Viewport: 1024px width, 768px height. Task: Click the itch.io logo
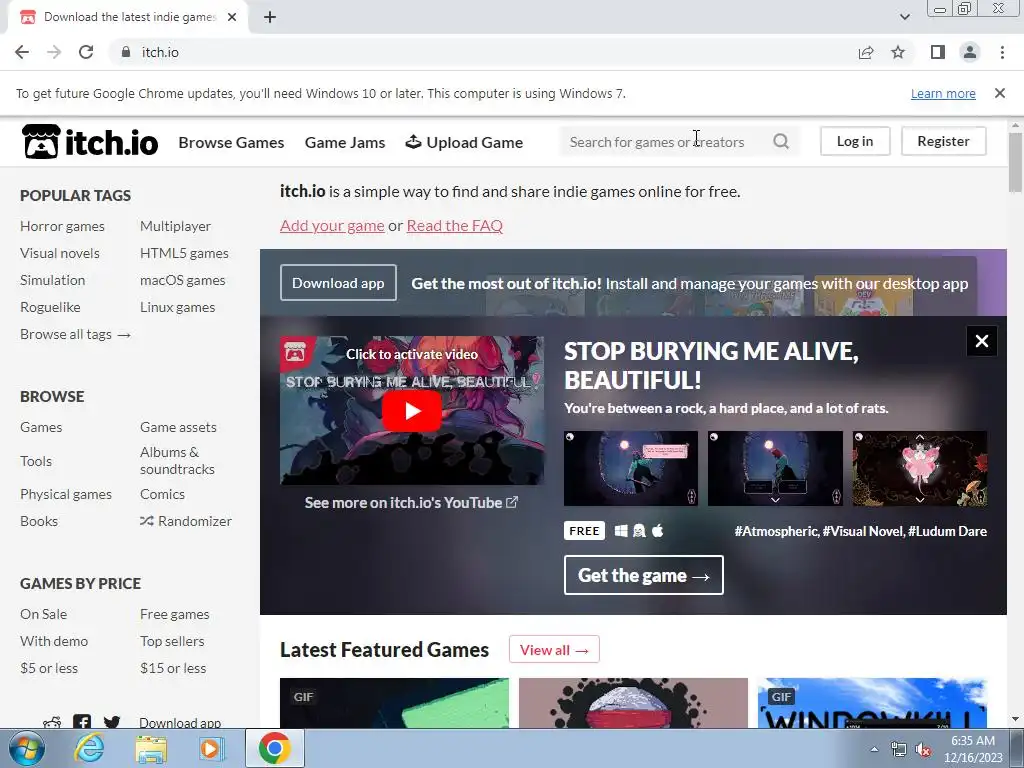coord(90,142)
